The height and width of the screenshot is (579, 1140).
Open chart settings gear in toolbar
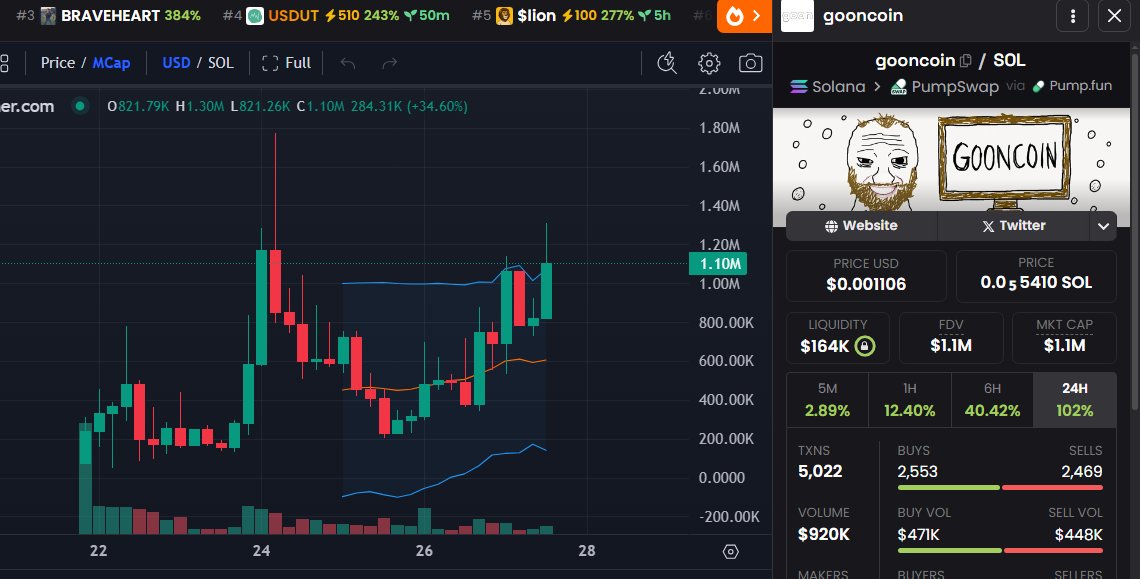709,63
